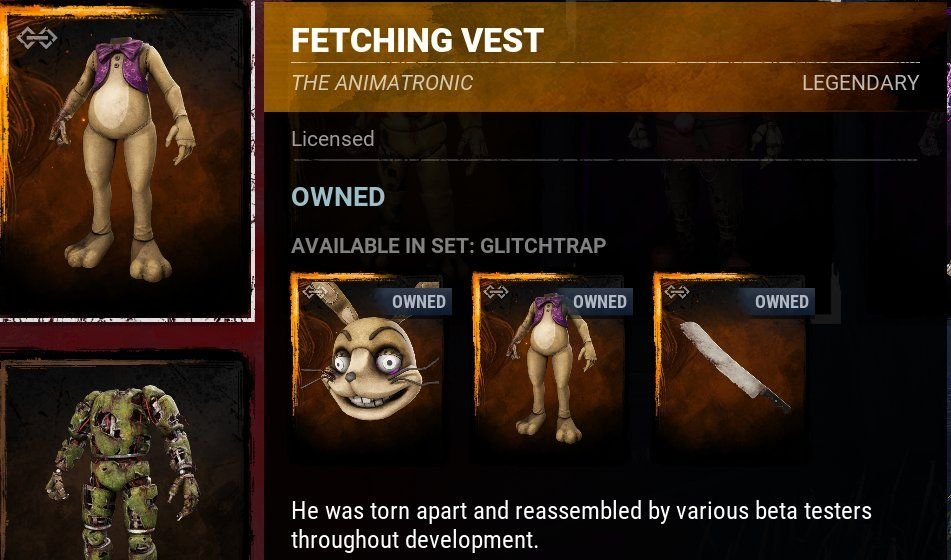Click linked-set icon on Fetching Vest tile
Viewport: 951px width, 560px height.
[37, 38]
